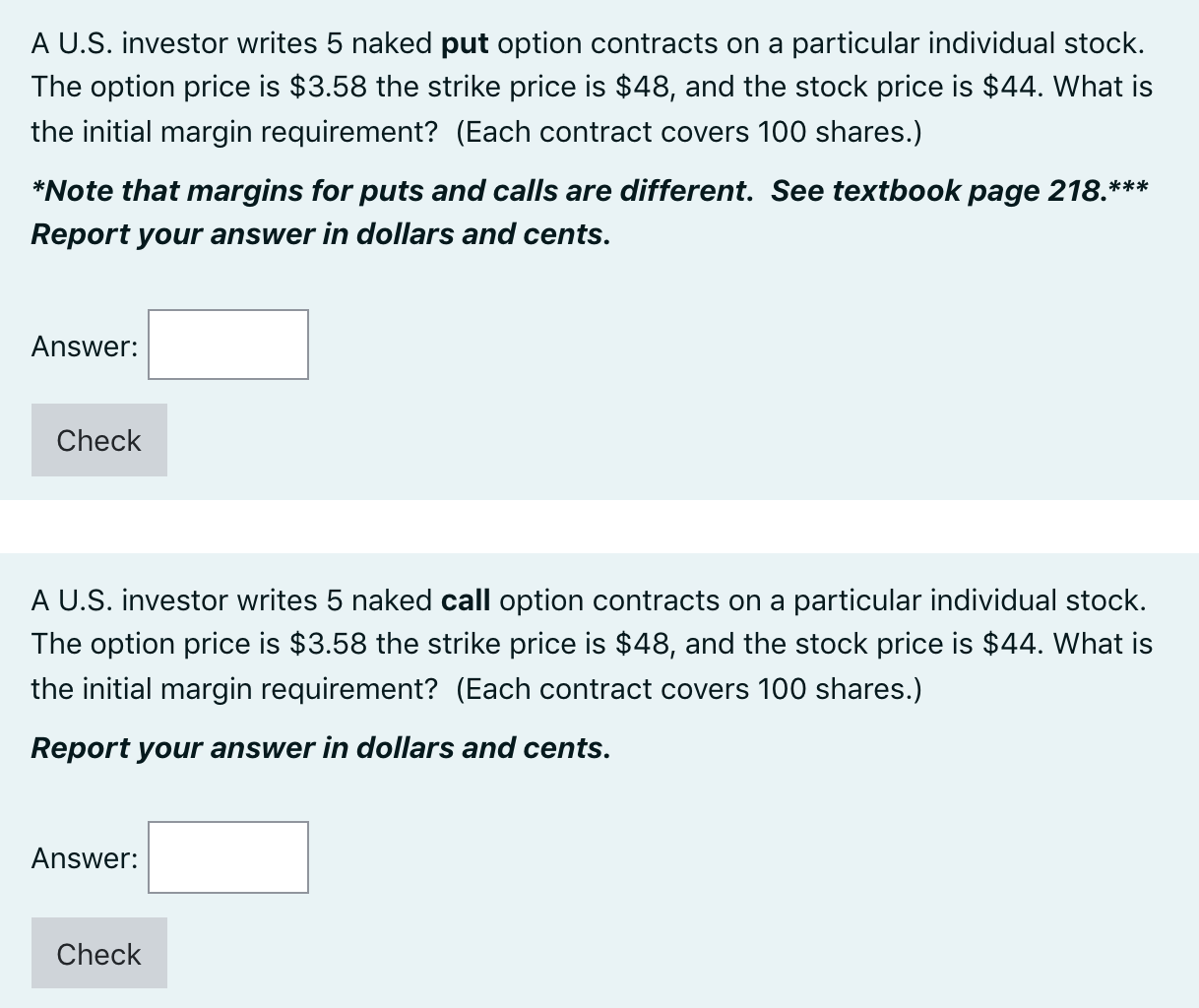The image size is (1199, 1008).
Task: Click '(Each contract covers 100 shares.)' in call question
Action: (689, 689)
